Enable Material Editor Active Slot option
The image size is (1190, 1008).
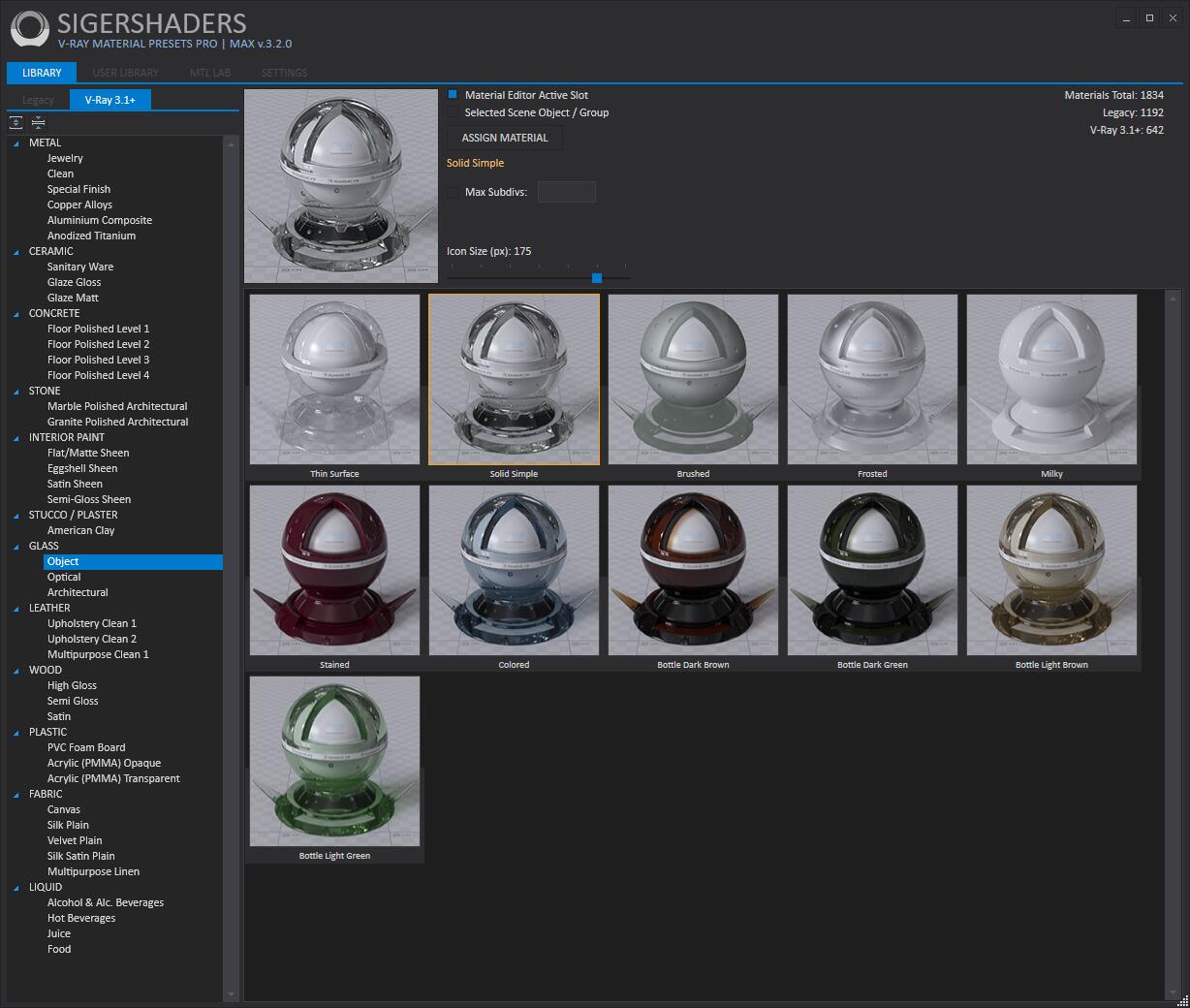coord(453,95)
